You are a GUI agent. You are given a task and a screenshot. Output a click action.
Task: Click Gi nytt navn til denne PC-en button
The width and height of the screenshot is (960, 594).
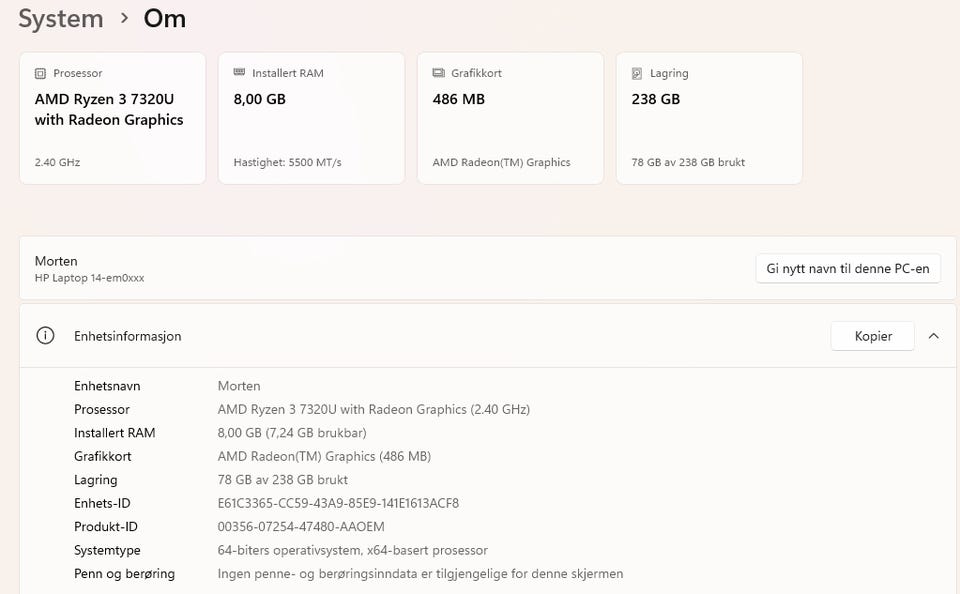point(848,268)
